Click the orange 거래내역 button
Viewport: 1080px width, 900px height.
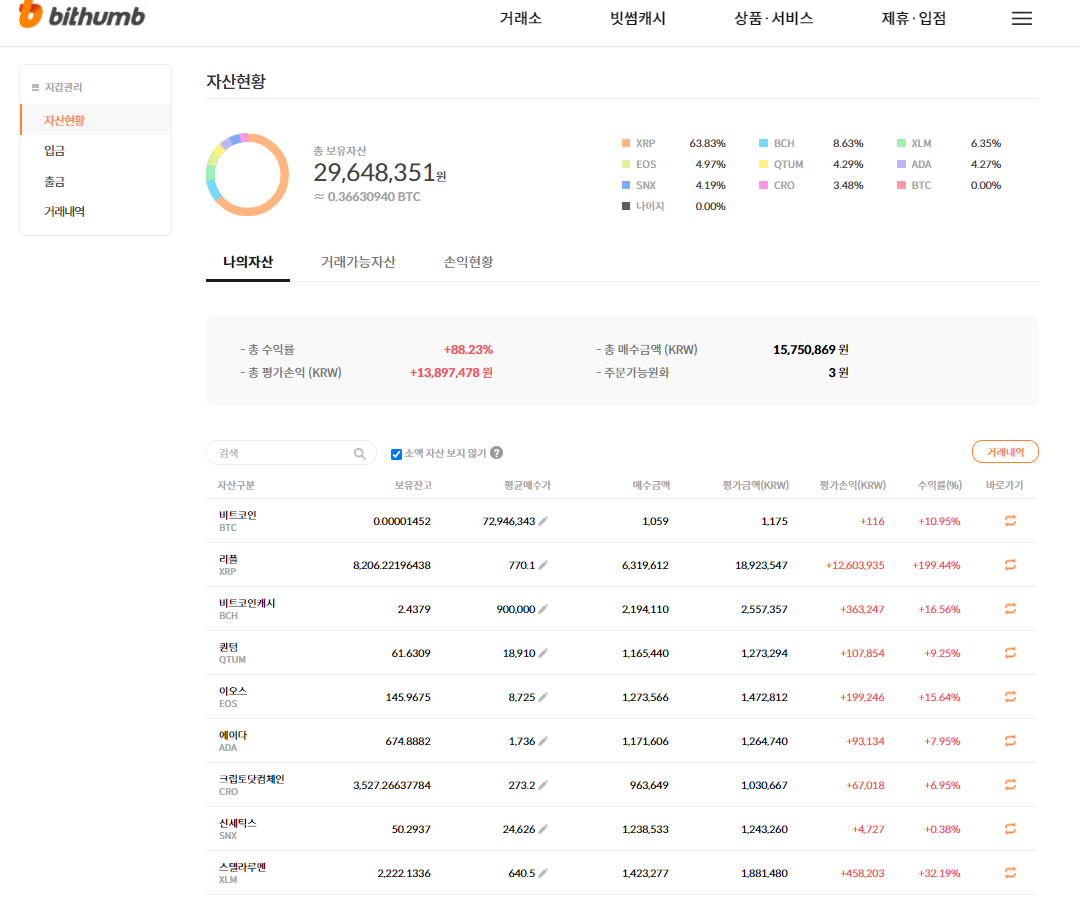pos(1005,452)
